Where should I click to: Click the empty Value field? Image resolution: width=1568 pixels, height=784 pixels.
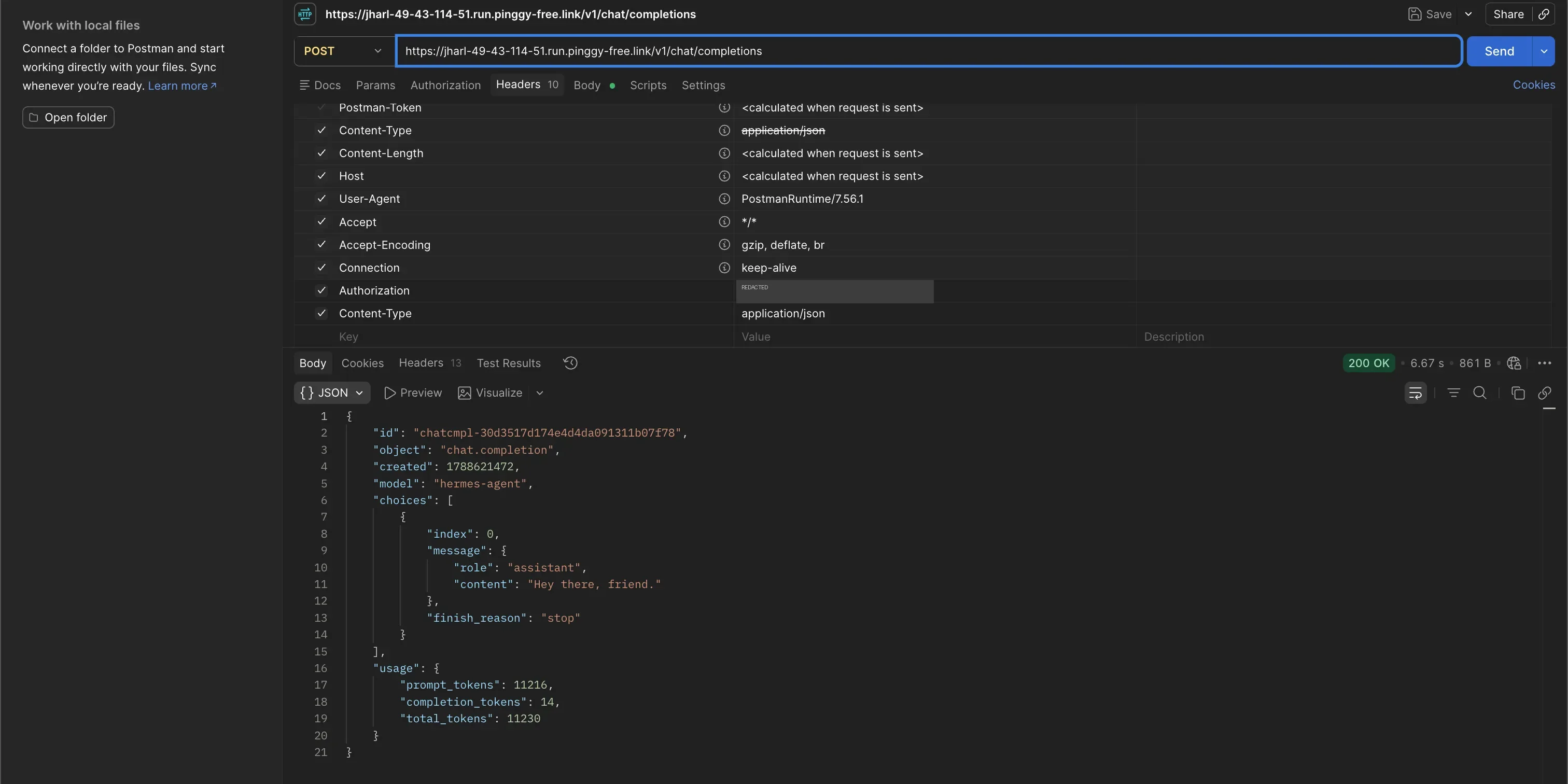point(935,337)
